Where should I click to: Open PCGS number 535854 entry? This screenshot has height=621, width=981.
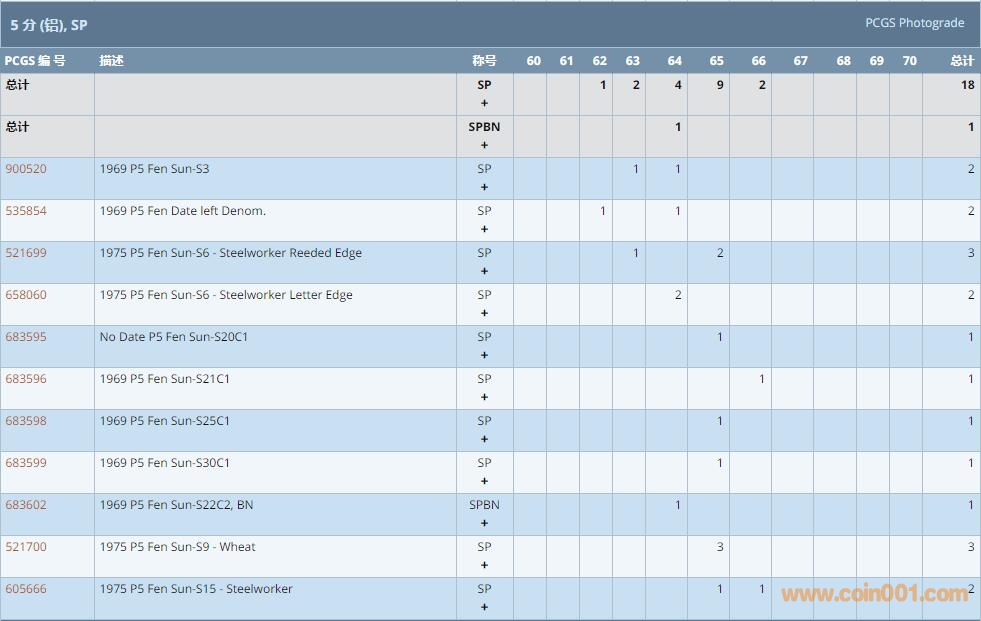pyautogui.click(x=26, y=211)
